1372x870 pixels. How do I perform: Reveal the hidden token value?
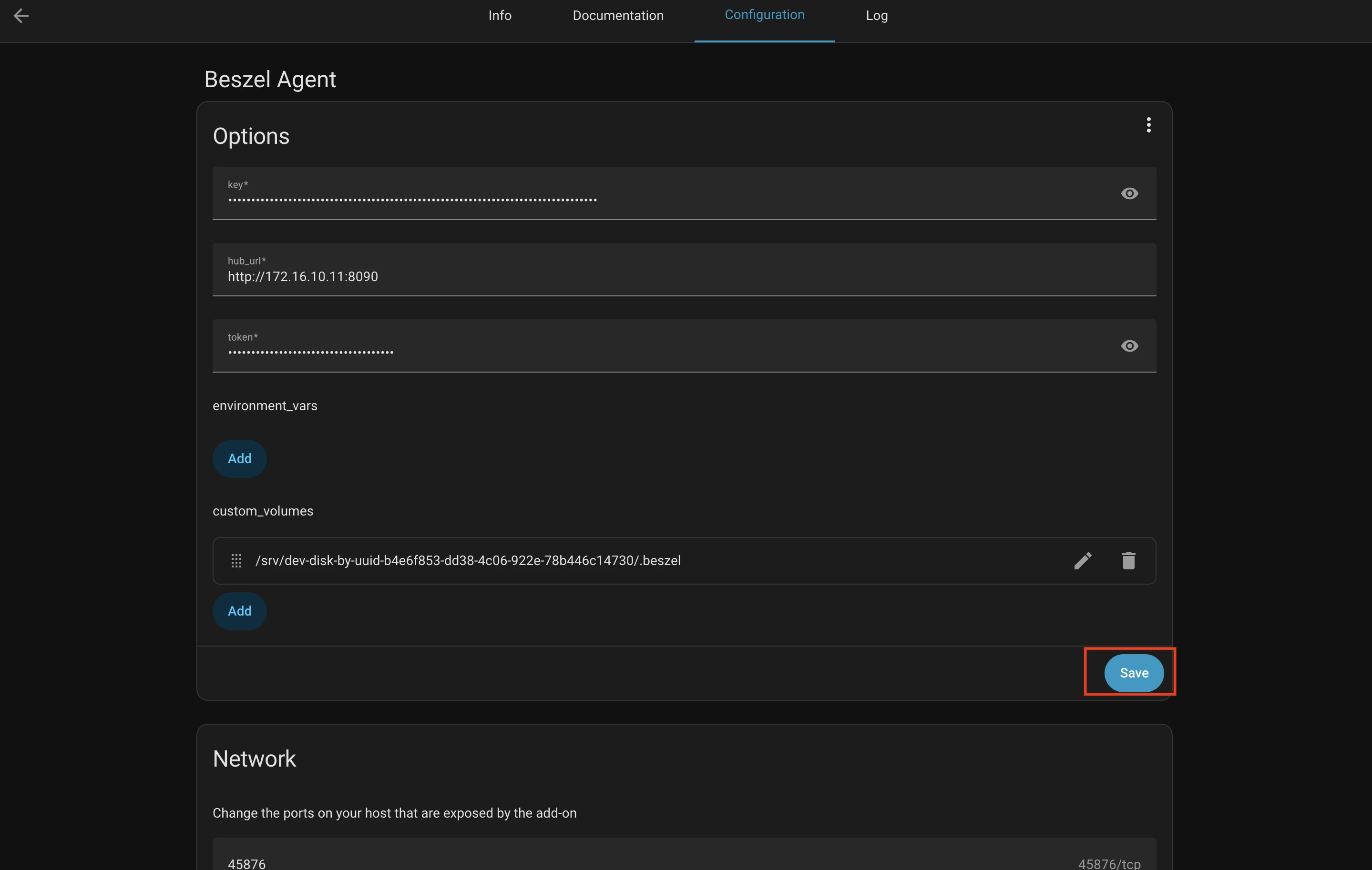pyautogui.click(x=1129, y=345)
